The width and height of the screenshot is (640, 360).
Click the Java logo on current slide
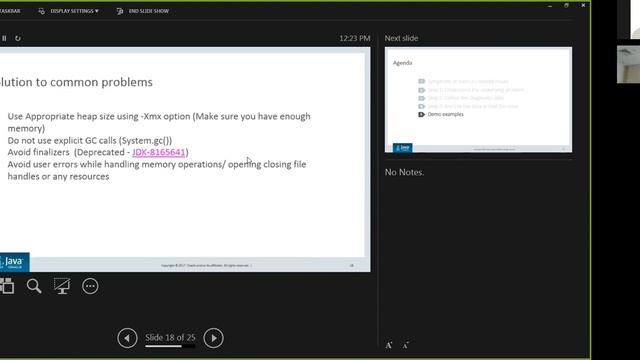[14, 262]
